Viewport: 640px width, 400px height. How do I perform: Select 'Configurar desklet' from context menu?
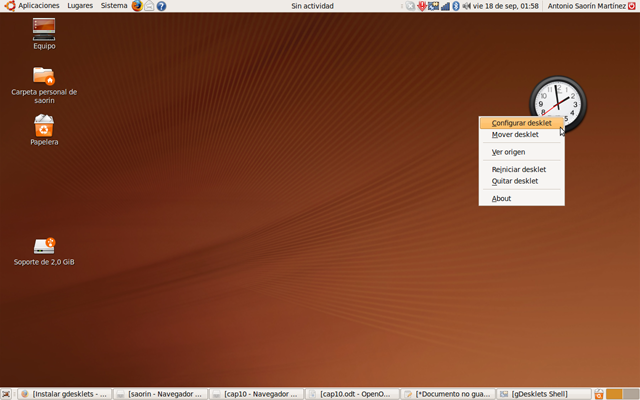tap(521, 123)
